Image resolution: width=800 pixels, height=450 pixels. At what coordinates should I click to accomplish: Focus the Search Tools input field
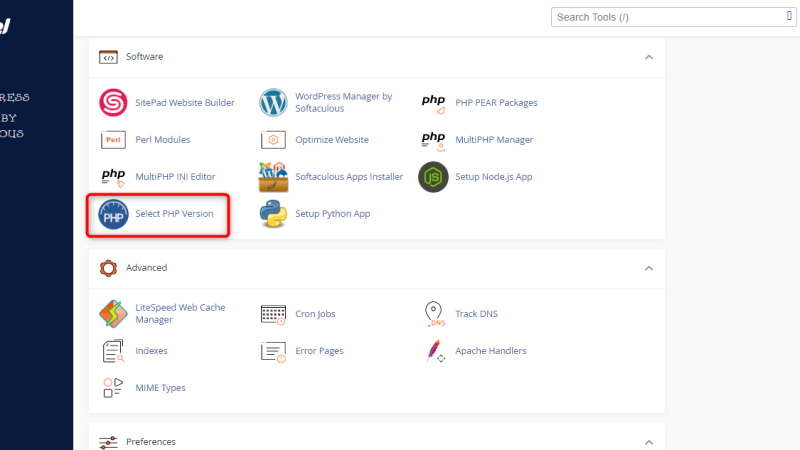pyautogui.click(x=673, y=17)
